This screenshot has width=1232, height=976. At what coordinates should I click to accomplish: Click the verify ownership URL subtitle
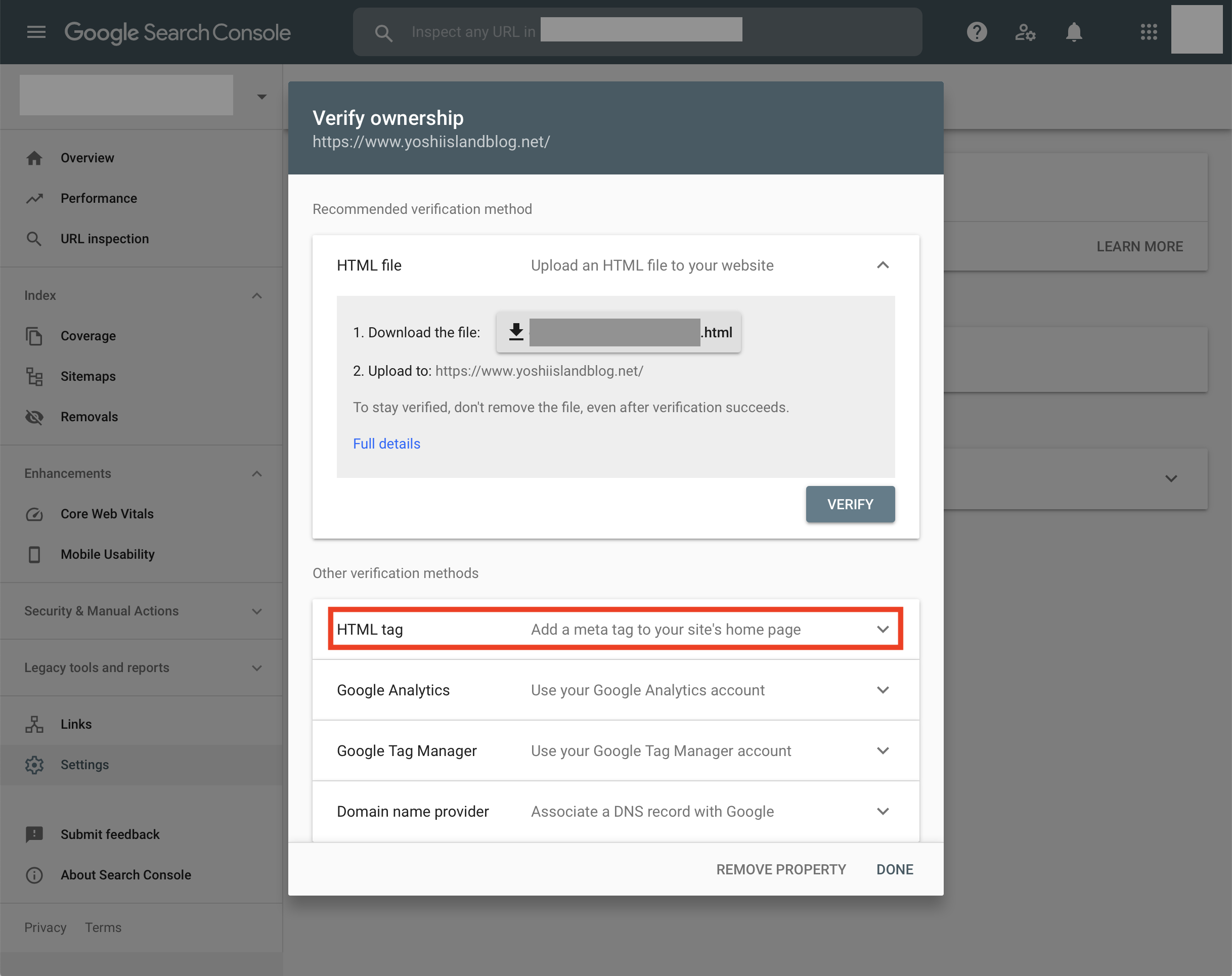431,142
